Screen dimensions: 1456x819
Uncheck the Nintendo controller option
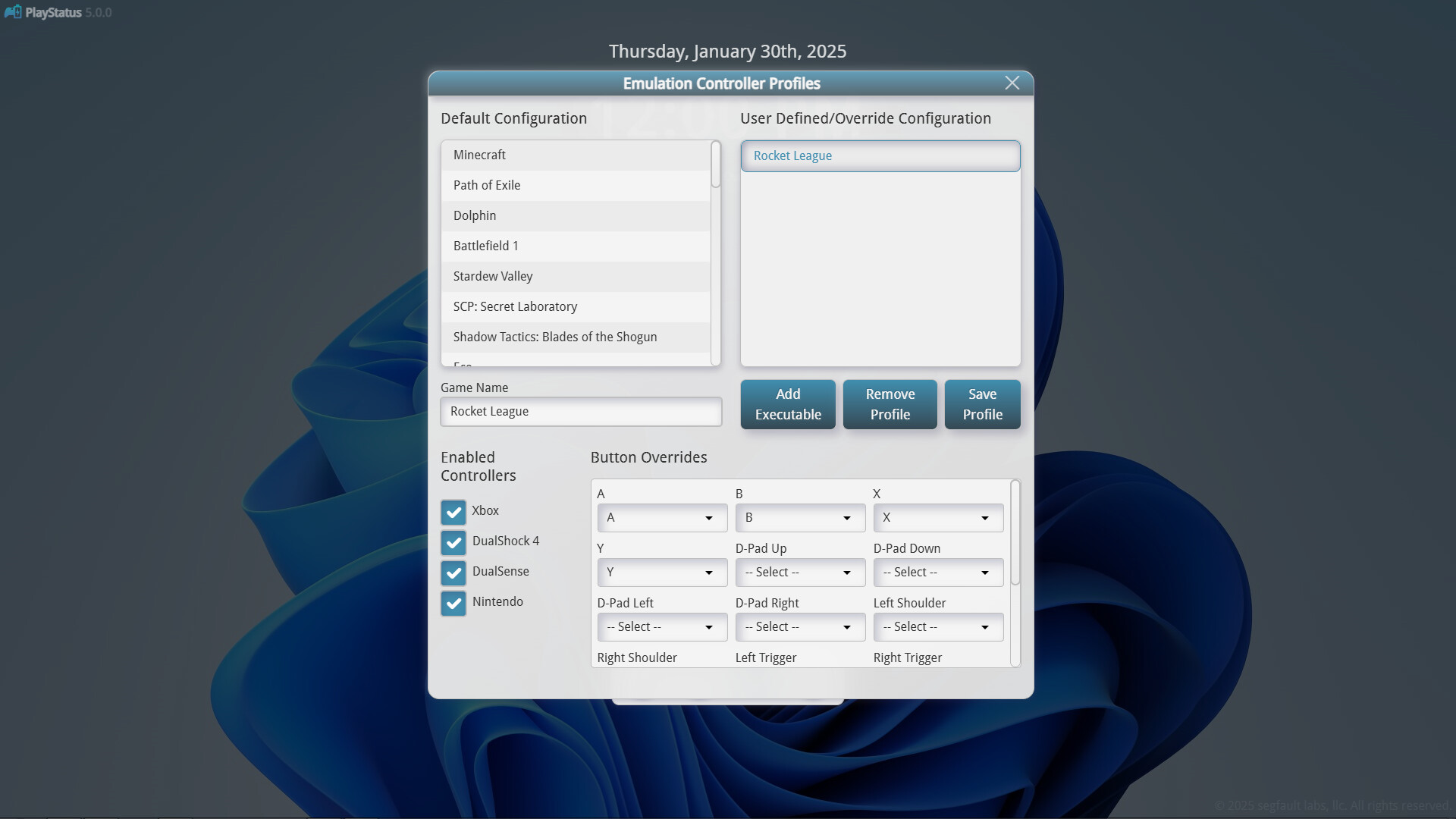tap(453, 603)
